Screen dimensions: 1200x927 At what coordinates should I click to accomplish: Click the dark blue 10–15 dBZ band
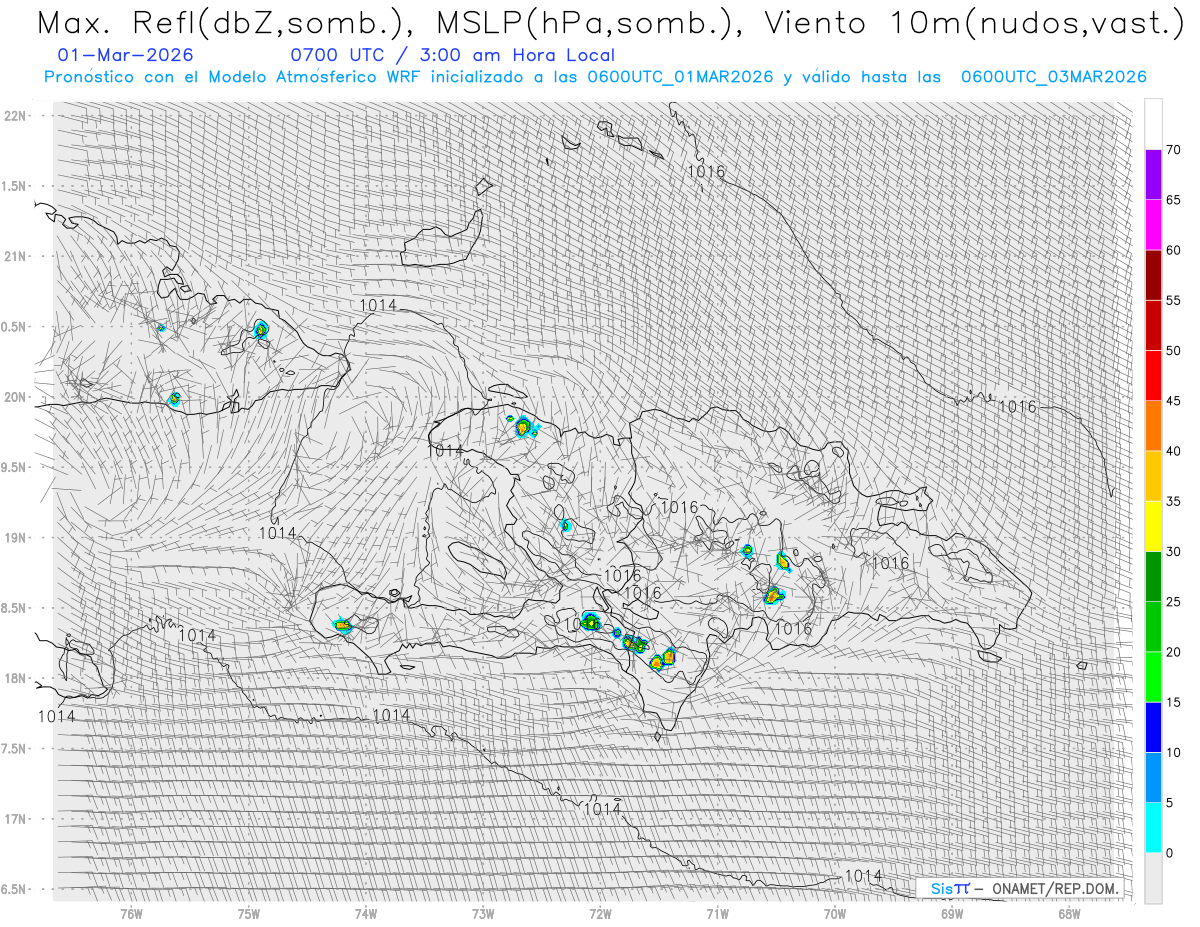coord(1153,727)
